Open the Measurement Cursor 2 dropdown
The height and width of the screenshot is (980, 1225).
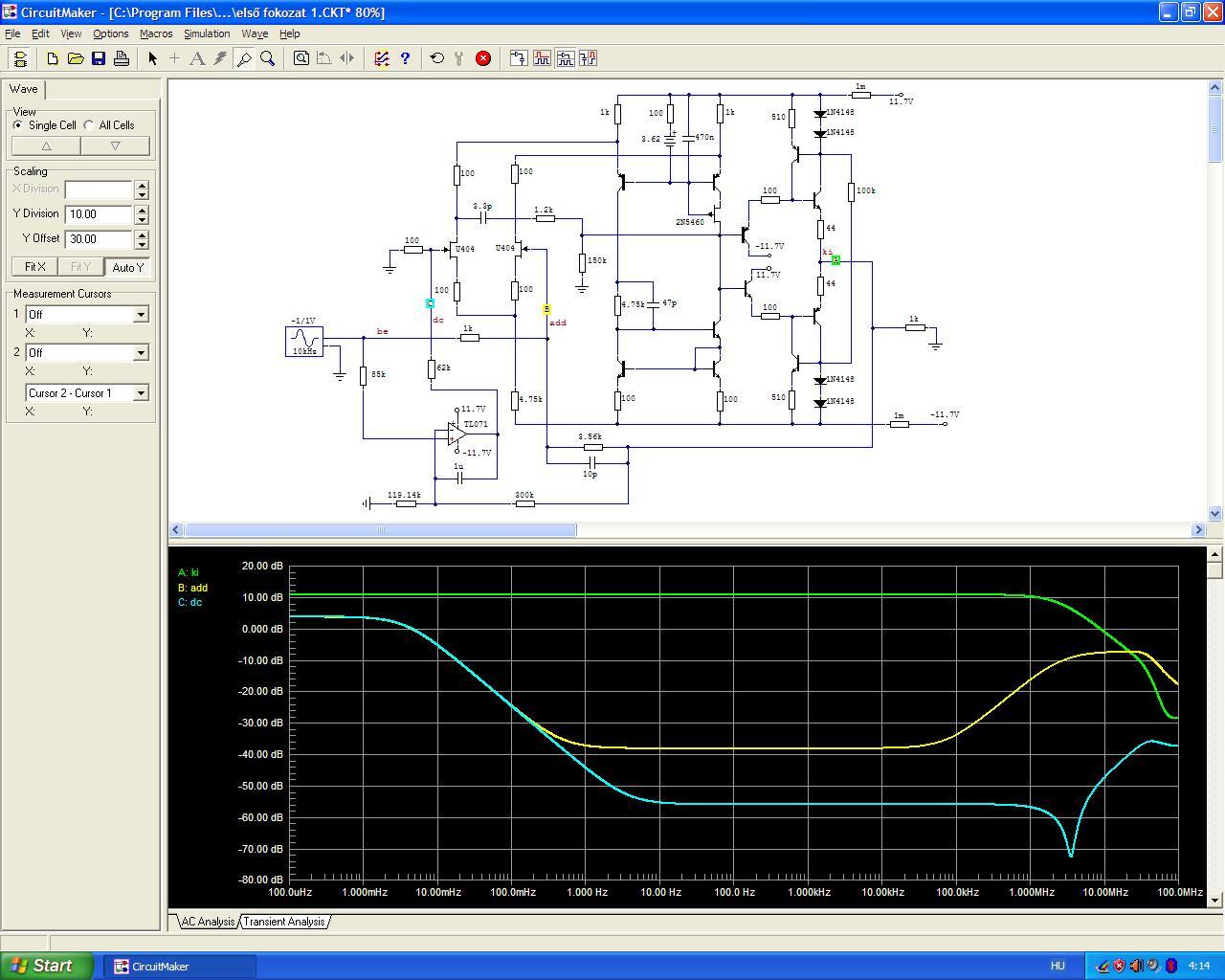pyautogui.click(x=141, y=353)
